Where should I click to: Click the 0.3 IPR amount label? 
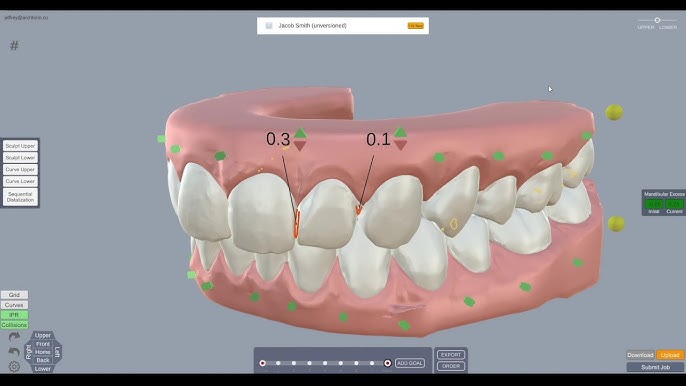click(x=278, y=139)
